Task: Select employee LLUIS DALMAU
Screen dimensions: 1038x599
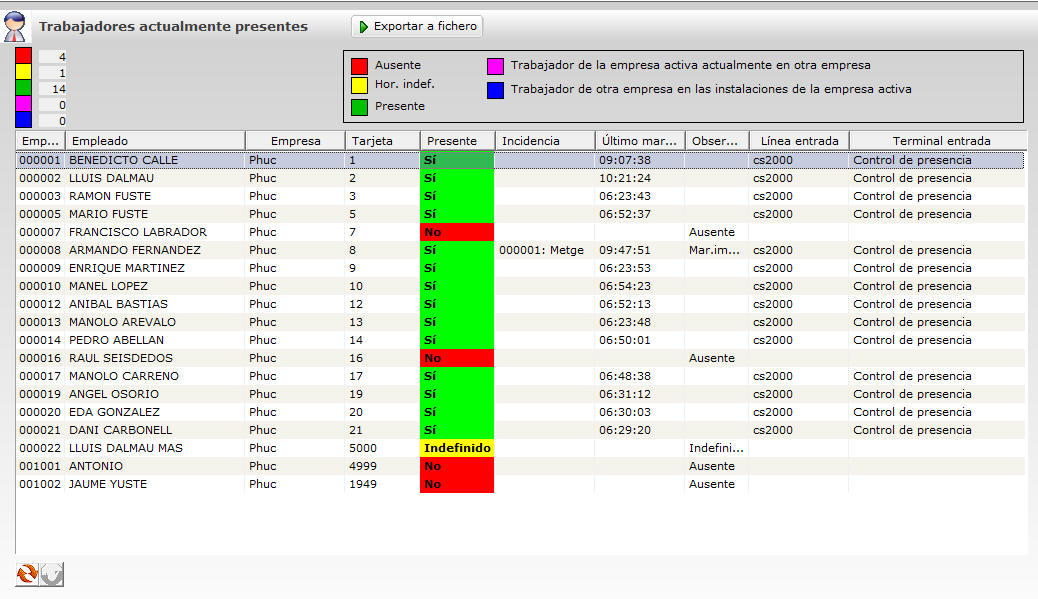Action: tap(111, 178)
